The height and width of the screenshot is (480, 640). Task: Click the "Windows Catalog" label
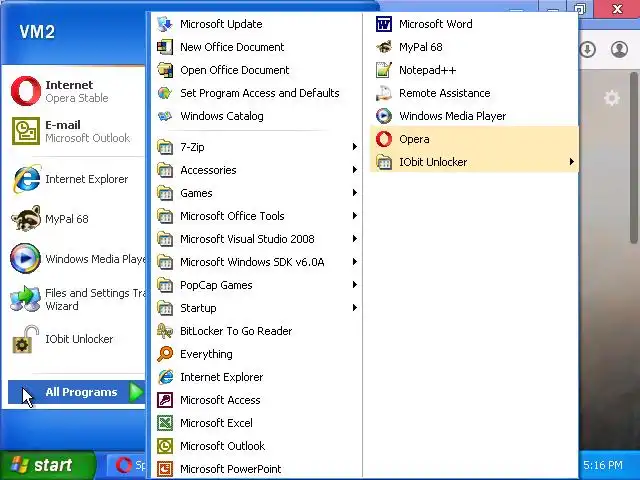(222, 116)
